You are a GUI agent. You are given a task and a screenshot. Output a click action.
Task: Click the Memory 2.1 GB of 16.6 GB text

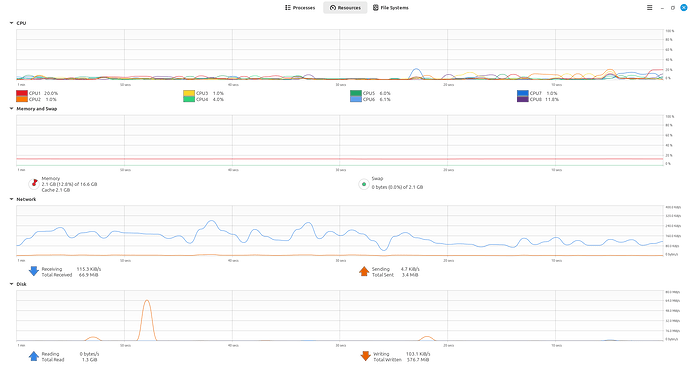pyautogui.click(x=70, y=184)
